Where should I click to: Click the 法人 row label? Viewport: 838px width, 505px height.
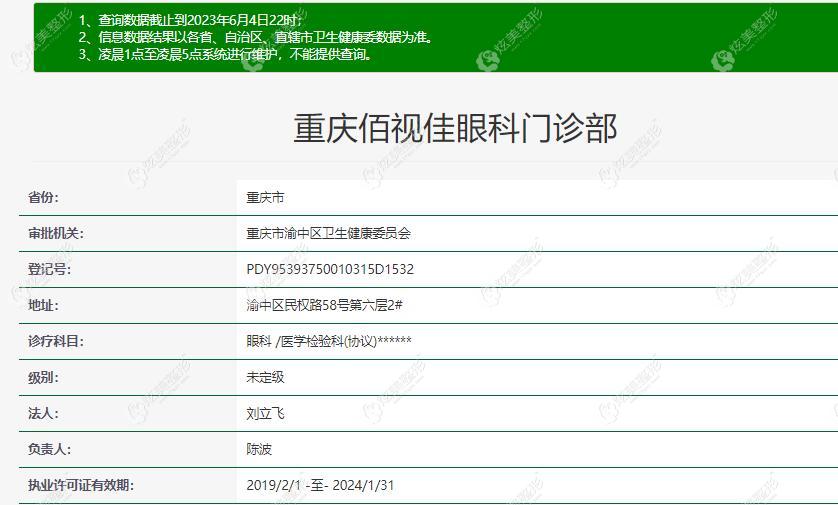[43, 414]
